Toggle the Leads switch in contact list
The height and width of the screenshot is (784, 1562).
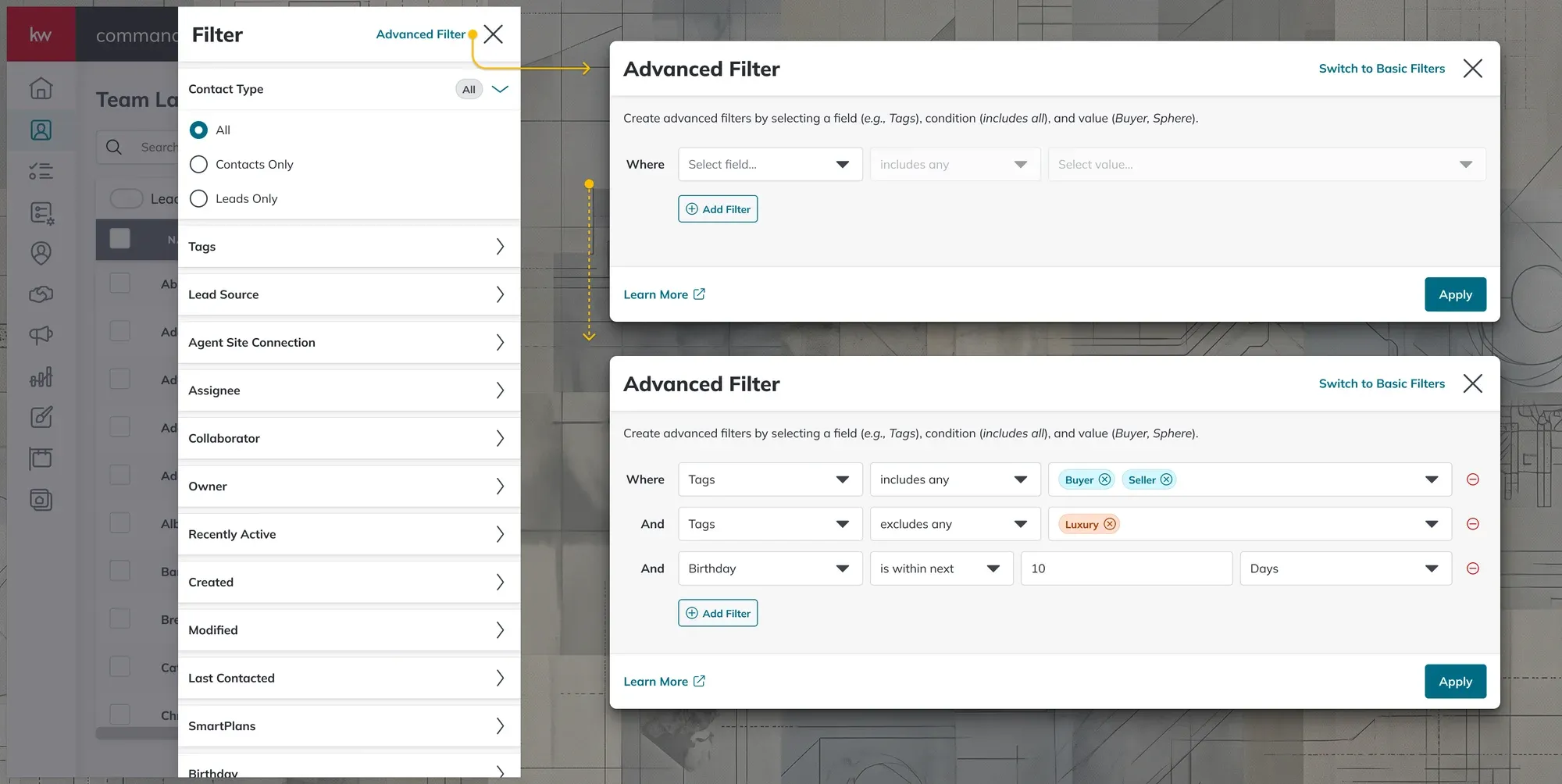tap(127, 198)
